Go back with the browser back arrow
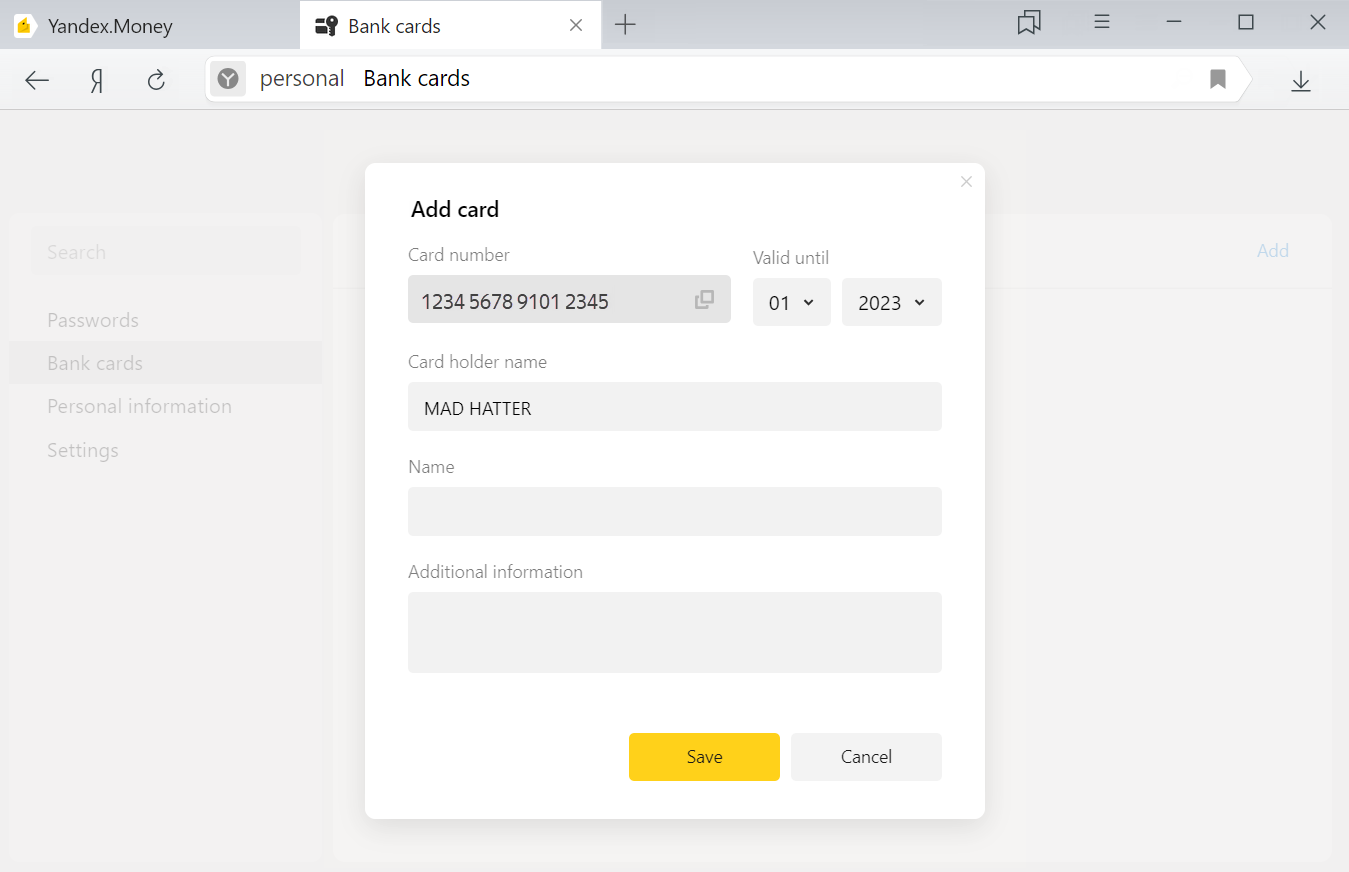This screenshot has width=1349, height=872. (37, 80)
